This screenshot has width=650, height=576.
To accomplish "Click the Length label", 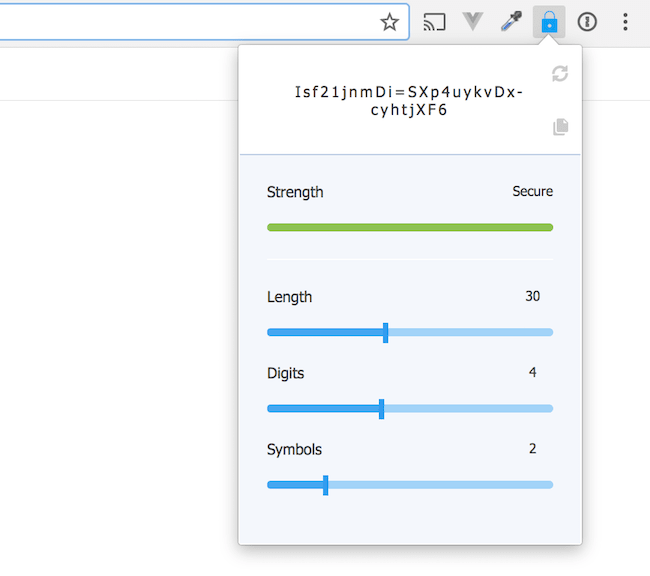I will coord(289,297).
